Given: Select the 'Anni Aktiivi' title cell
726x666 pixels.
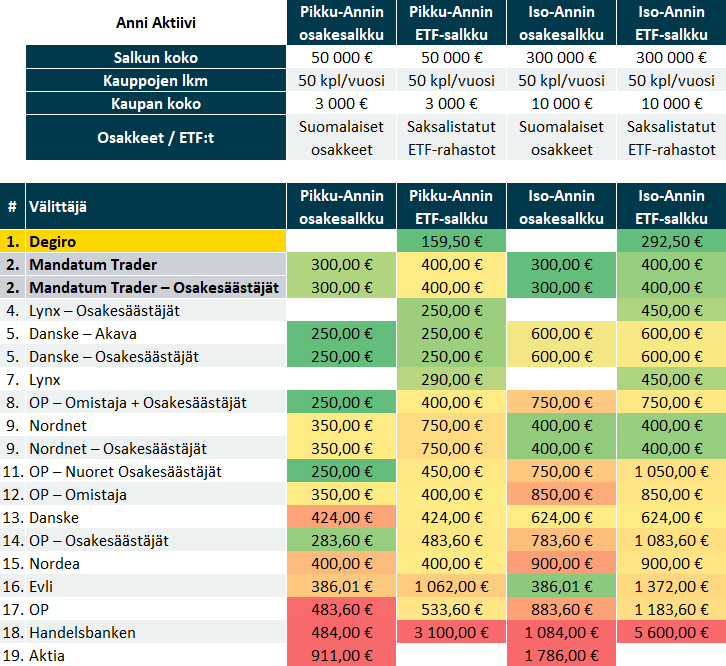Looking at the screenshot, I should click(x=156, y=22).
